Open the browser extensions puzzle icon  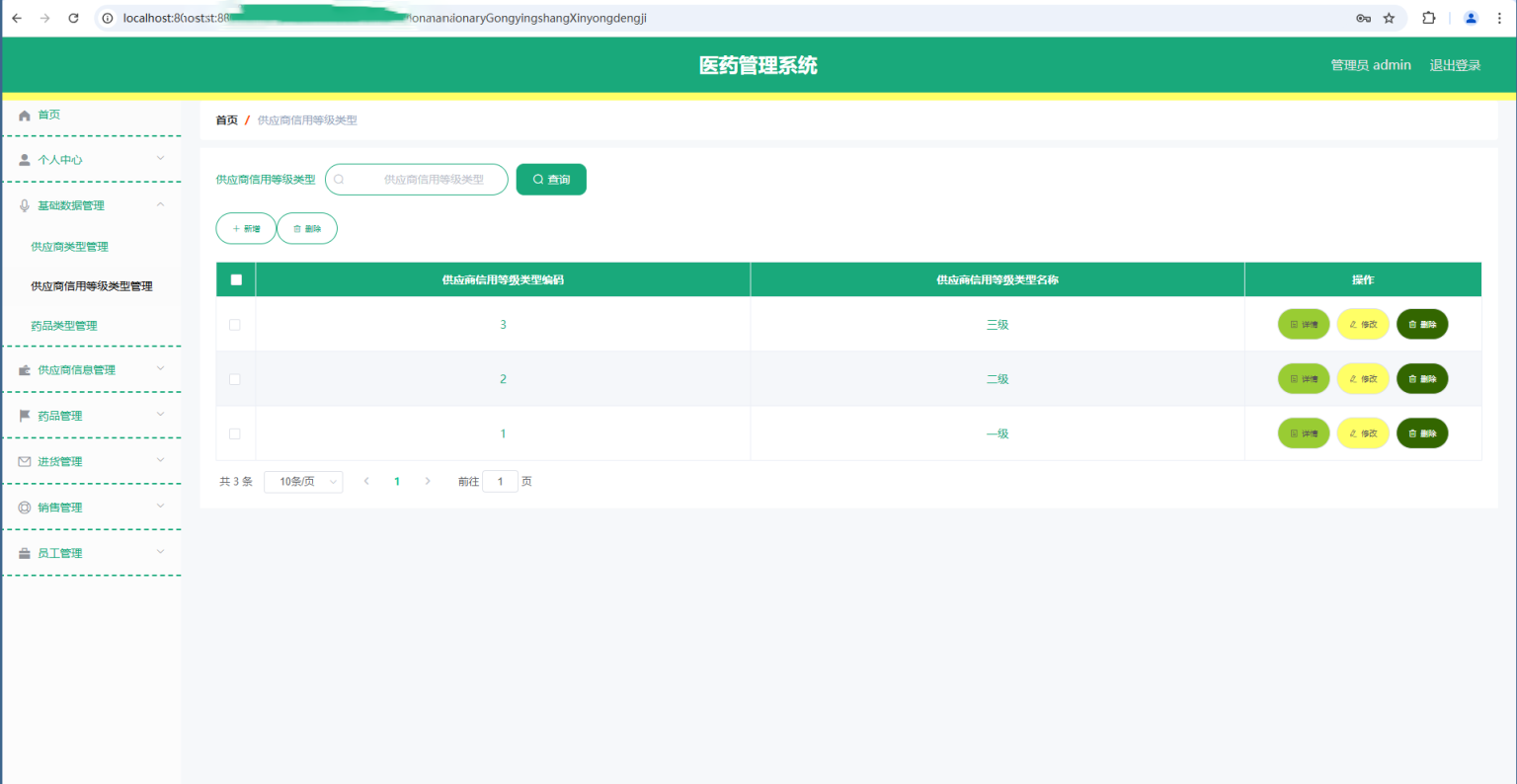click(x=1428, y=18)
